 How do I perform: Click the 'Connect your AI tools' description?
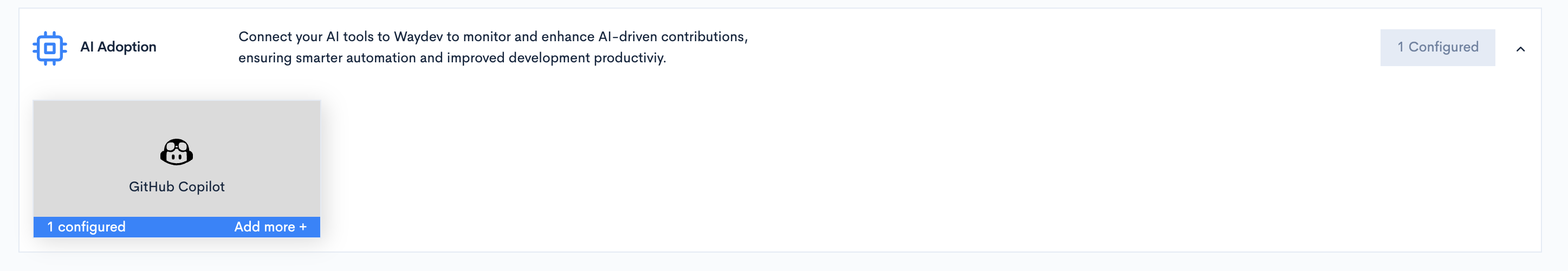[x=493, y=47]
